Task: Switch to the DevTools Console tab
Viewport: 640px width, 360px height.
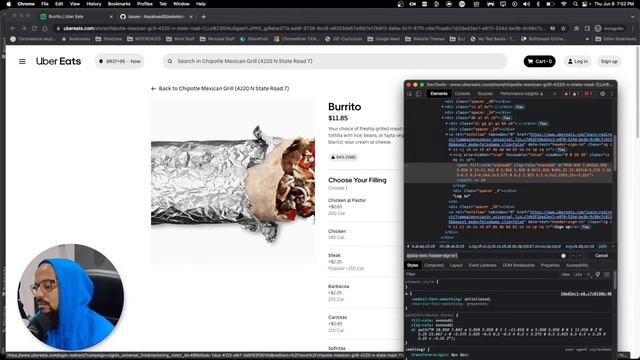Action: (x=462, y=94)
